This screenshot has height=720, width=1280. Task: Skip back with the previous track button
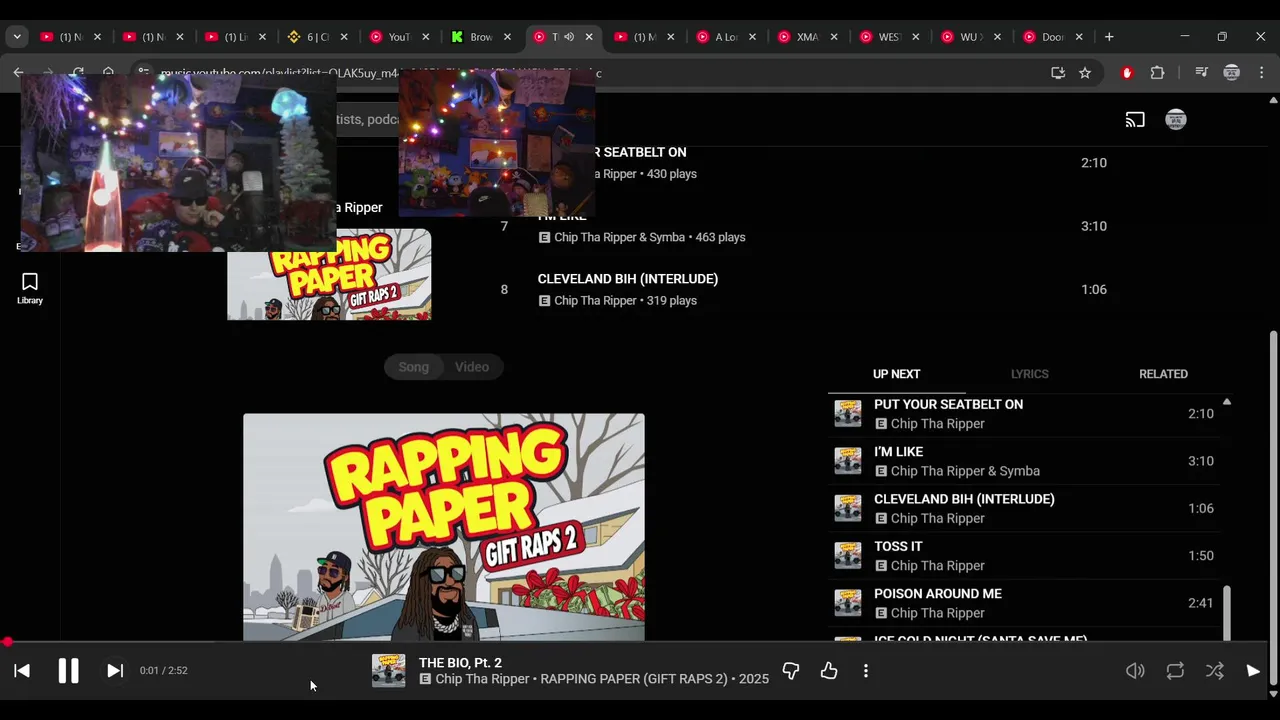pos(22,671)
